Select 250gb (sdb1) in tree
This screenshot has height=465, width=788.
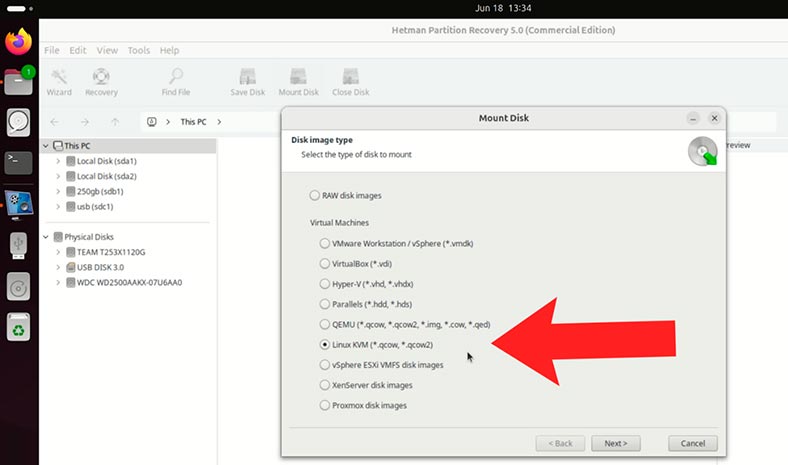tap(100, 192)
